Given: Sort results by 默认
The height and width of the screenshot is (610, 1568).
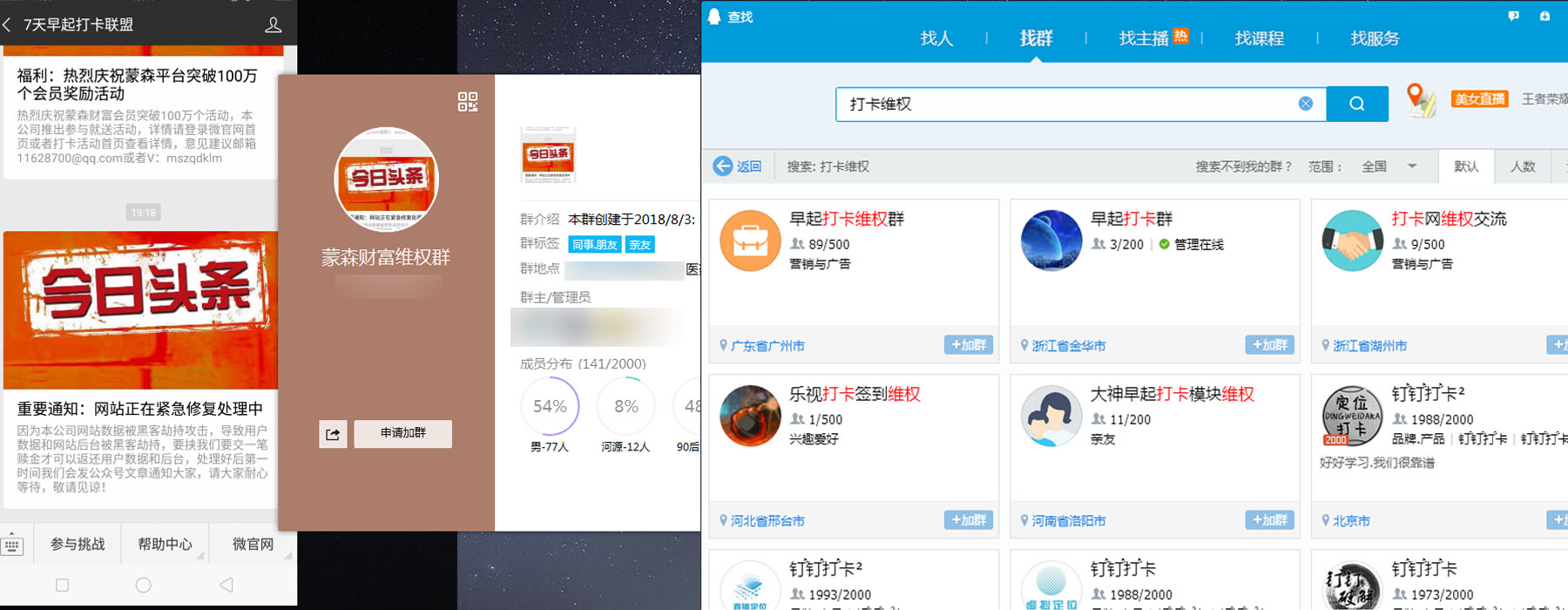Looking at the screenshot, I should pyautogui.click(x=1466, y=166).
